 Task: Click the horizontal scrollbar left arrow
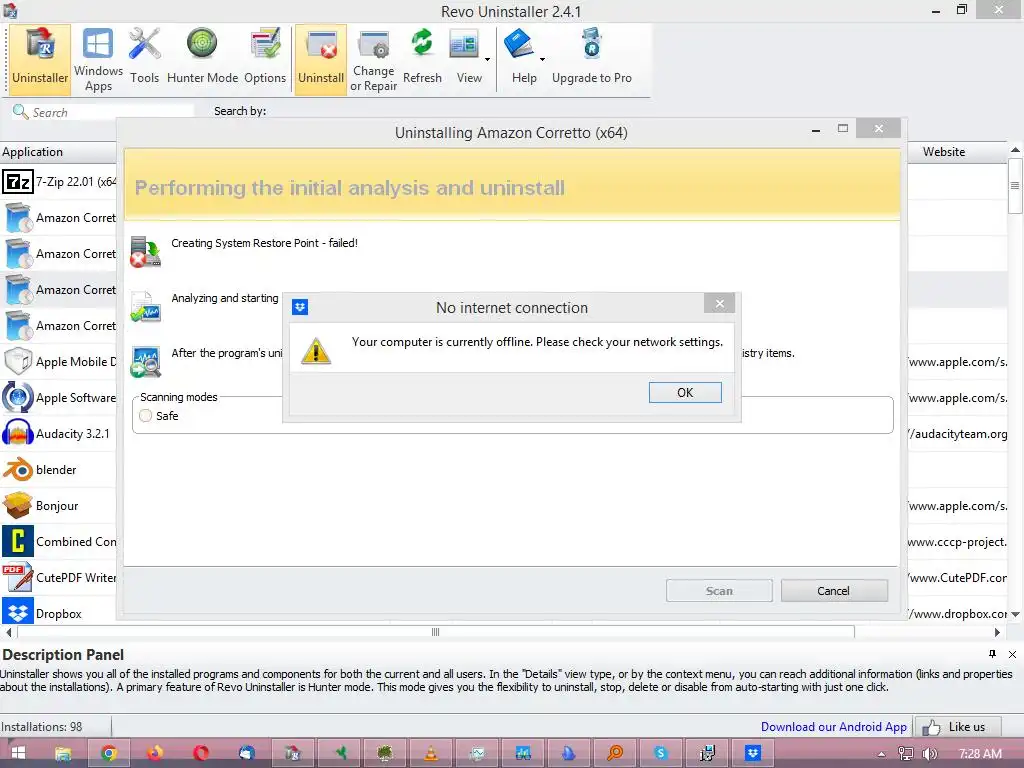(x=8, y=632)
